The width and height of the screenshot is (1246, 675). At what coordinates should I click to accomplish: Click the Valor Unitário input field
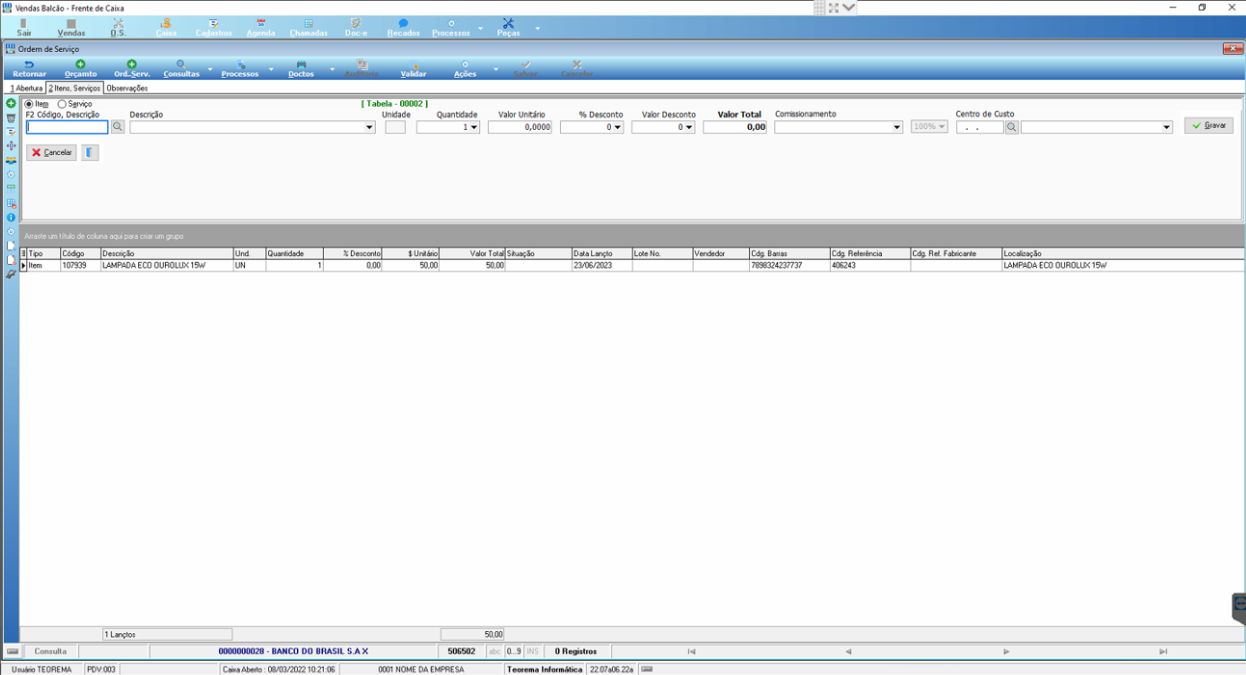coord(520,127)
